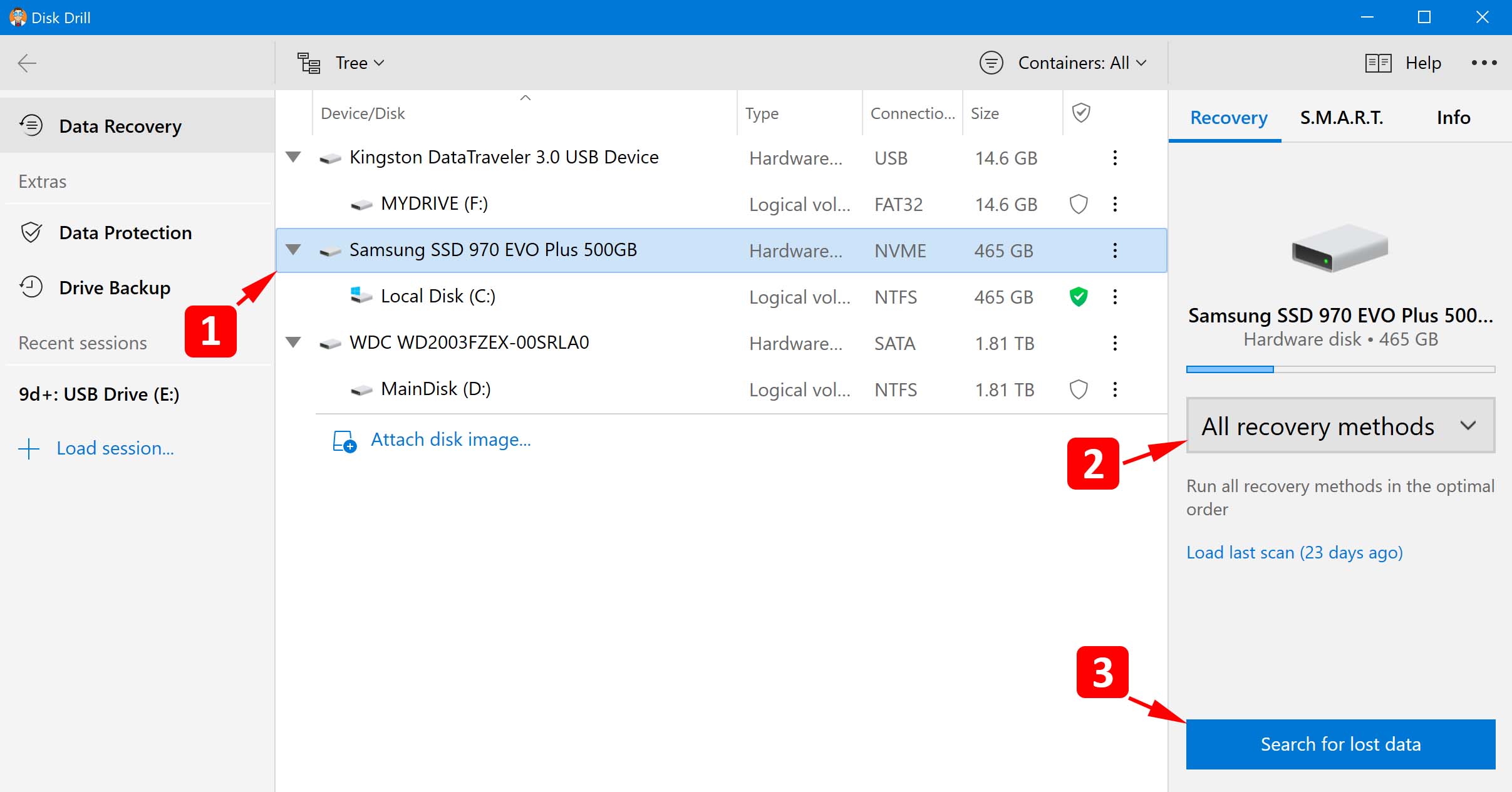The image size is (1512, 792).
Task: Click the NVME connection cell for Samsung SSD
Action: click(x=900, y=251)
